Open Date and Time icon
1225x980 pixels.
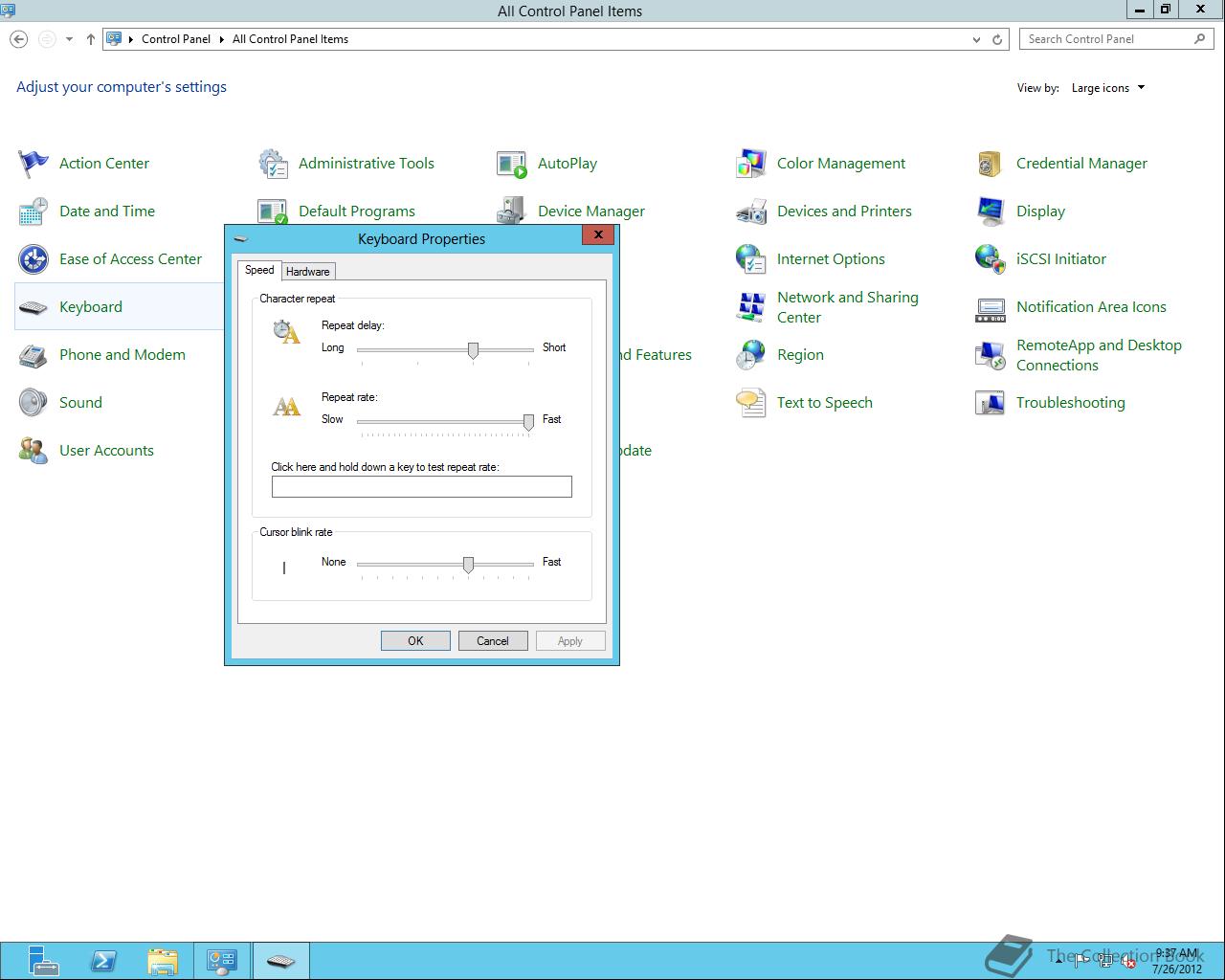[x=33, y=212]
